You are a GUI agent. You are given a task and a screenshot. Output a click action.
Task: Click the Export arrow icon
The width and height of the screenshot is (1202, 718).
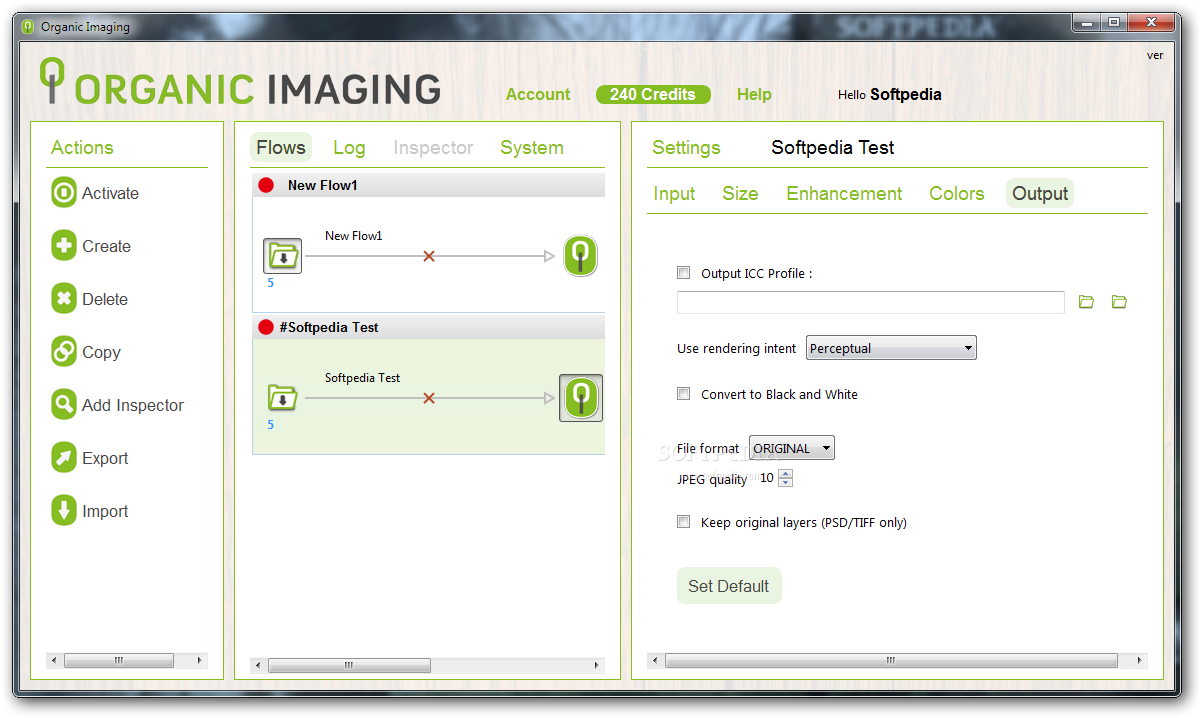point(64,458)
